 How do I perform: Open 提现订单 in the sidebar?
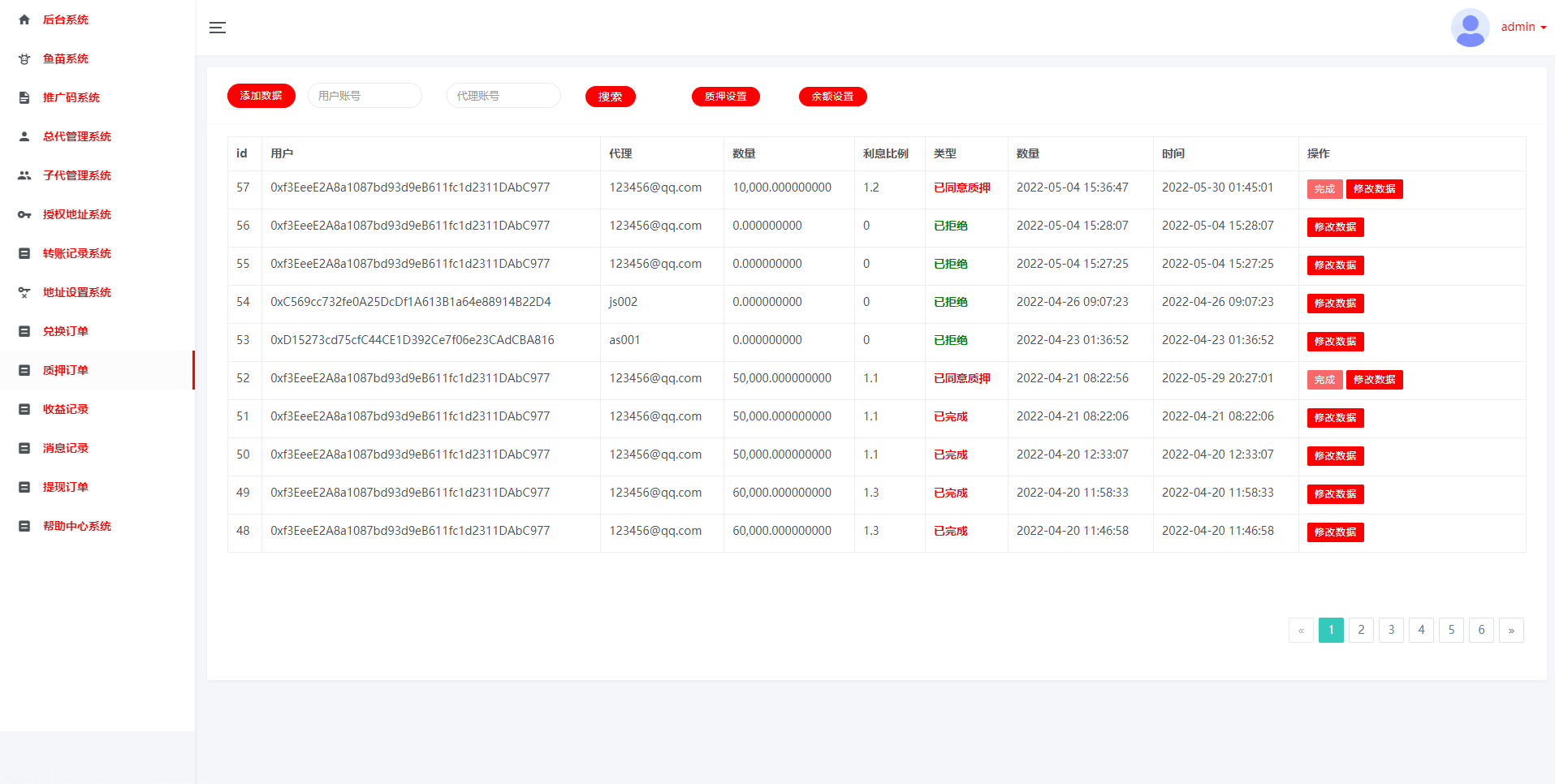pyautogui.click(x=66, y=487)
